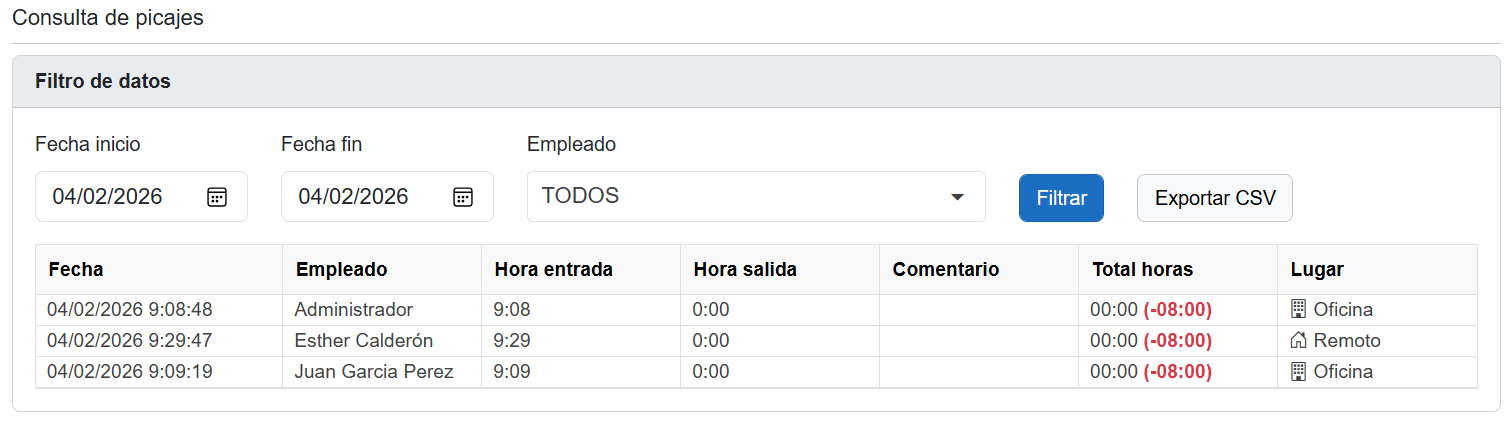Image resolution: width=1512 pixels, height=422 pixels.
Task: Click the red -08:00 value for Administrador
Action: 1178,310
